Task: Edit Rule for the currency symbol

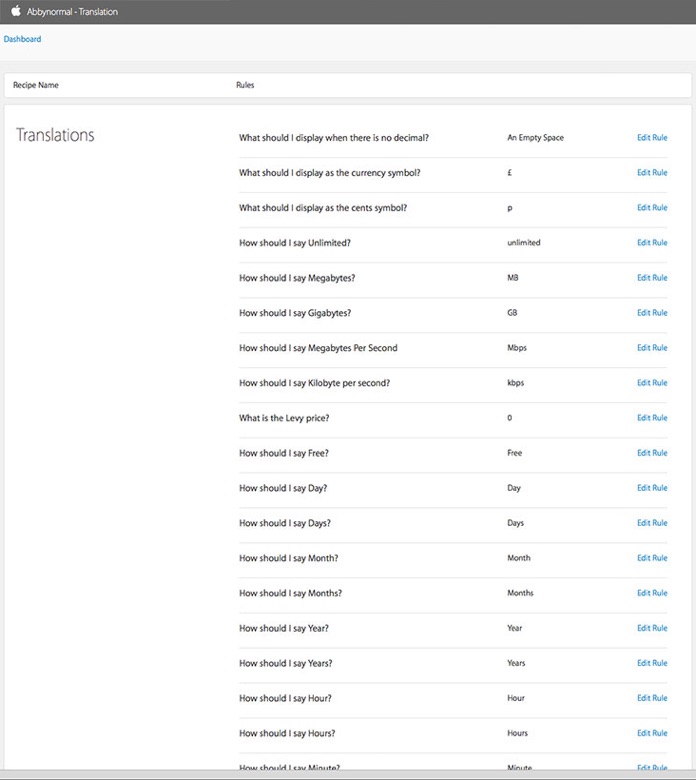Action: click(x=652, y=173)
